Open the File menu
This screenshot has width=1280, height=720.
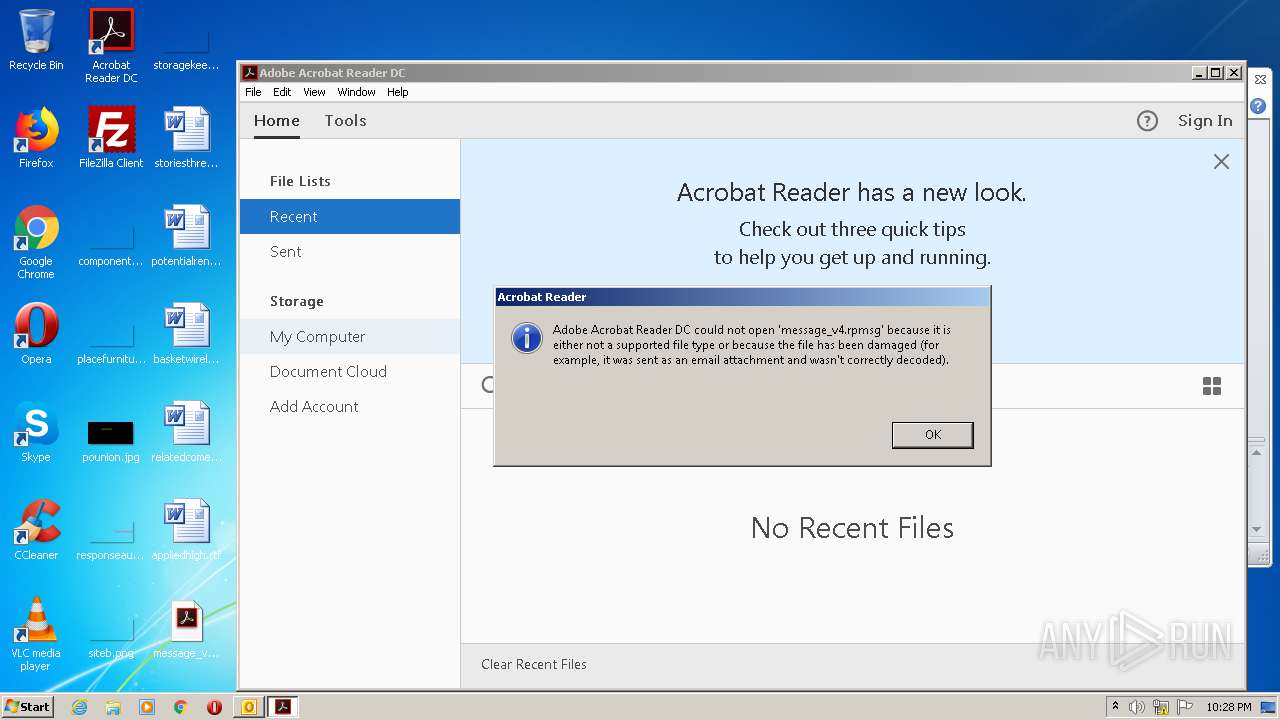coord(253,92)
